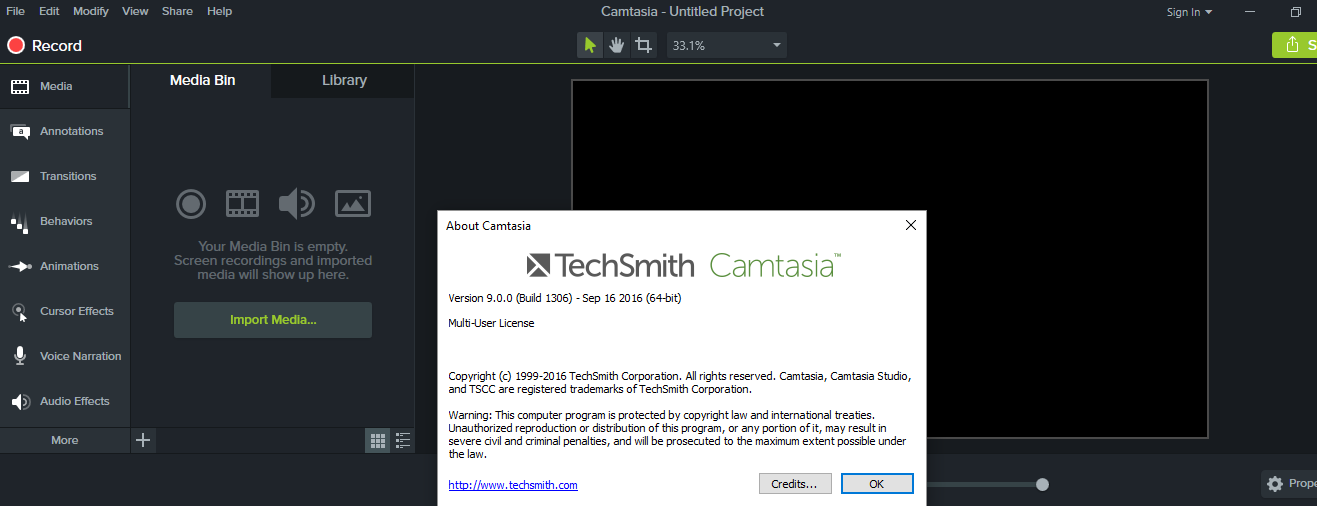Open the http://www.techsmith.com link
The image size is (1317, 506).
tap(513, 485)
